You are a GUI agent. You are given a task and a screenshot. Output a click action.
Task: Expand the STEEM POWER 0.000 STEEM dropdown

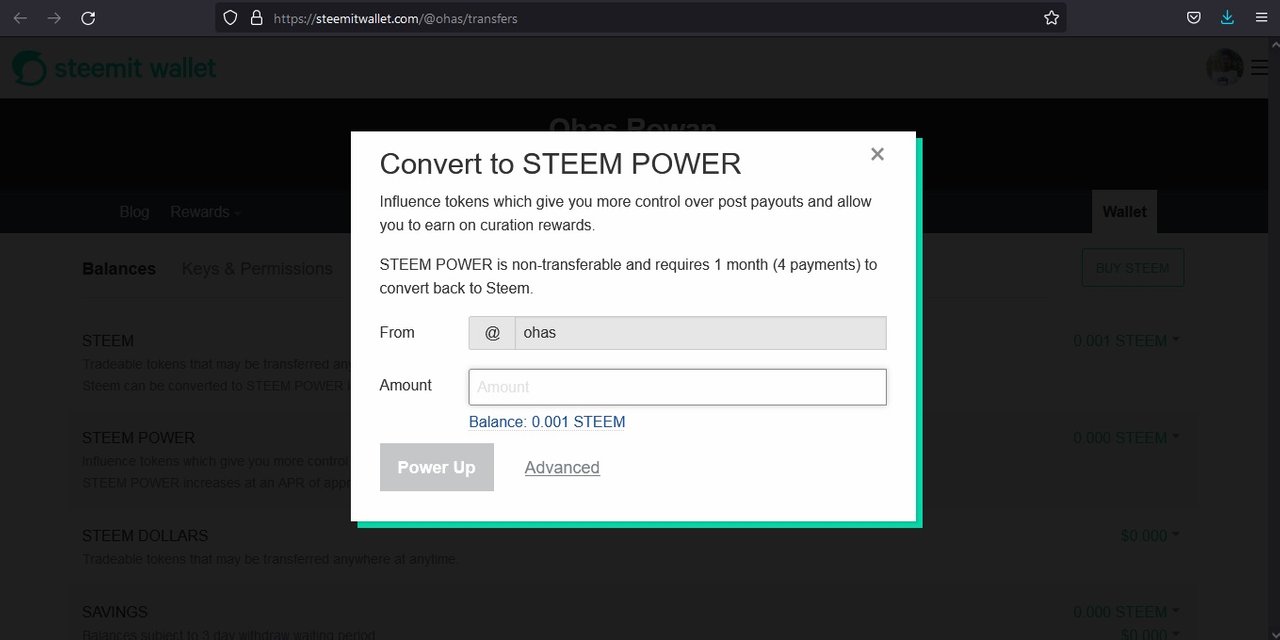pos(1126,438)
